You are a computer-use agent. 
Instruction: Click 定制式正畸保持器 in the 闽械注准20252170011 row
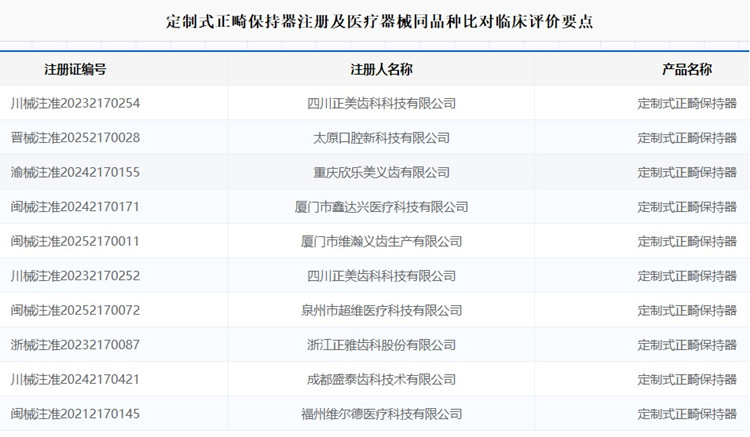[x=687, y=241]
